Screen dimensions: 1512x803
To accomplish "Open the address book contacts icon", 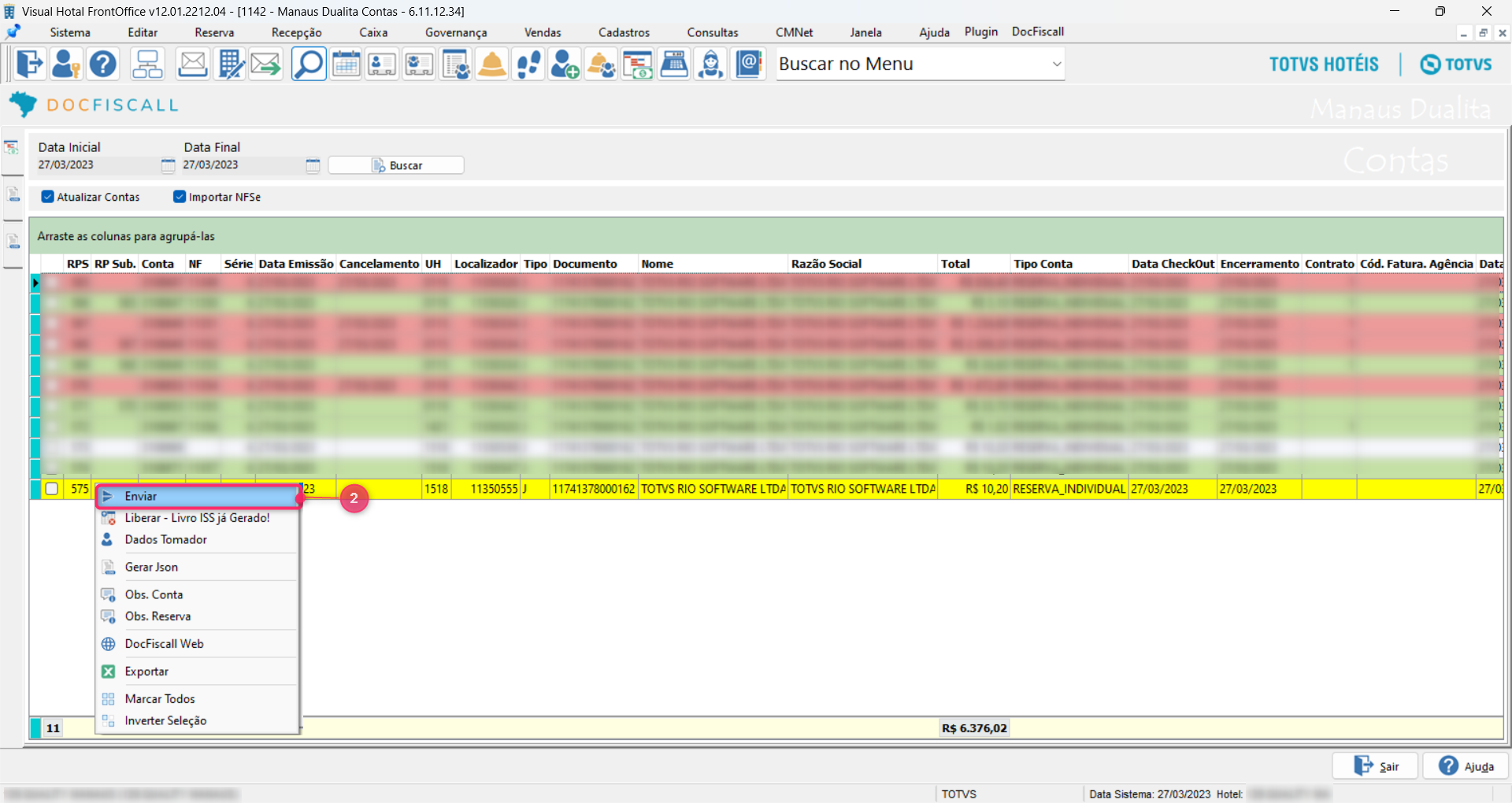I will point(748,64).
